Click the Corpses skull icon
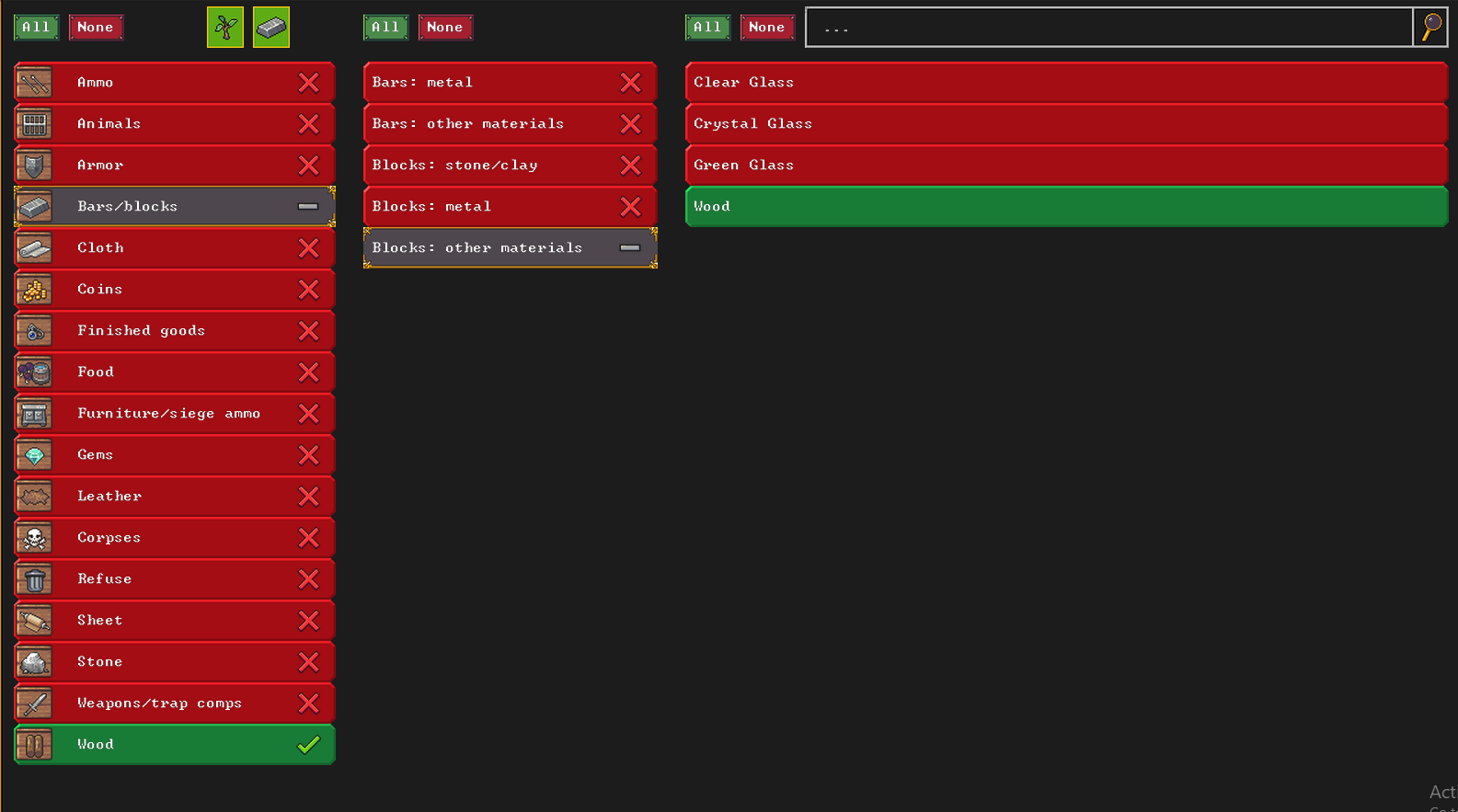The image size is (1458, 812). click(x=34, y=538)
